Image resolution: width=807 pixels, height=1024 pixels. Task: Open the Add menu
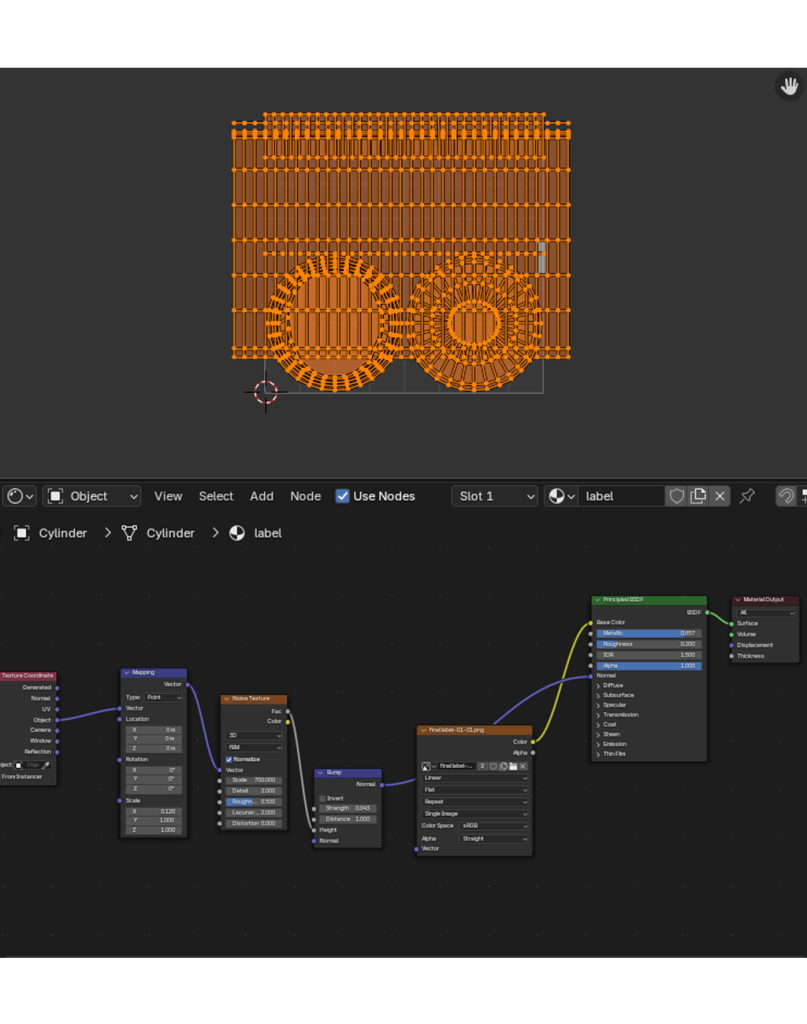pos(261,496)
